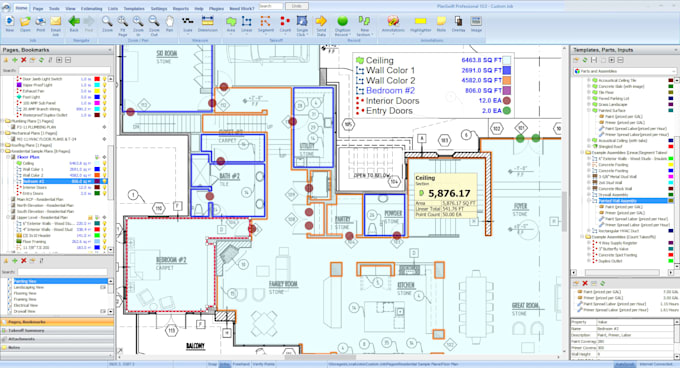Viewport: 680px width, 368px height.
Task: Open the Reports ribbon tab
Action: click(180, 9)
